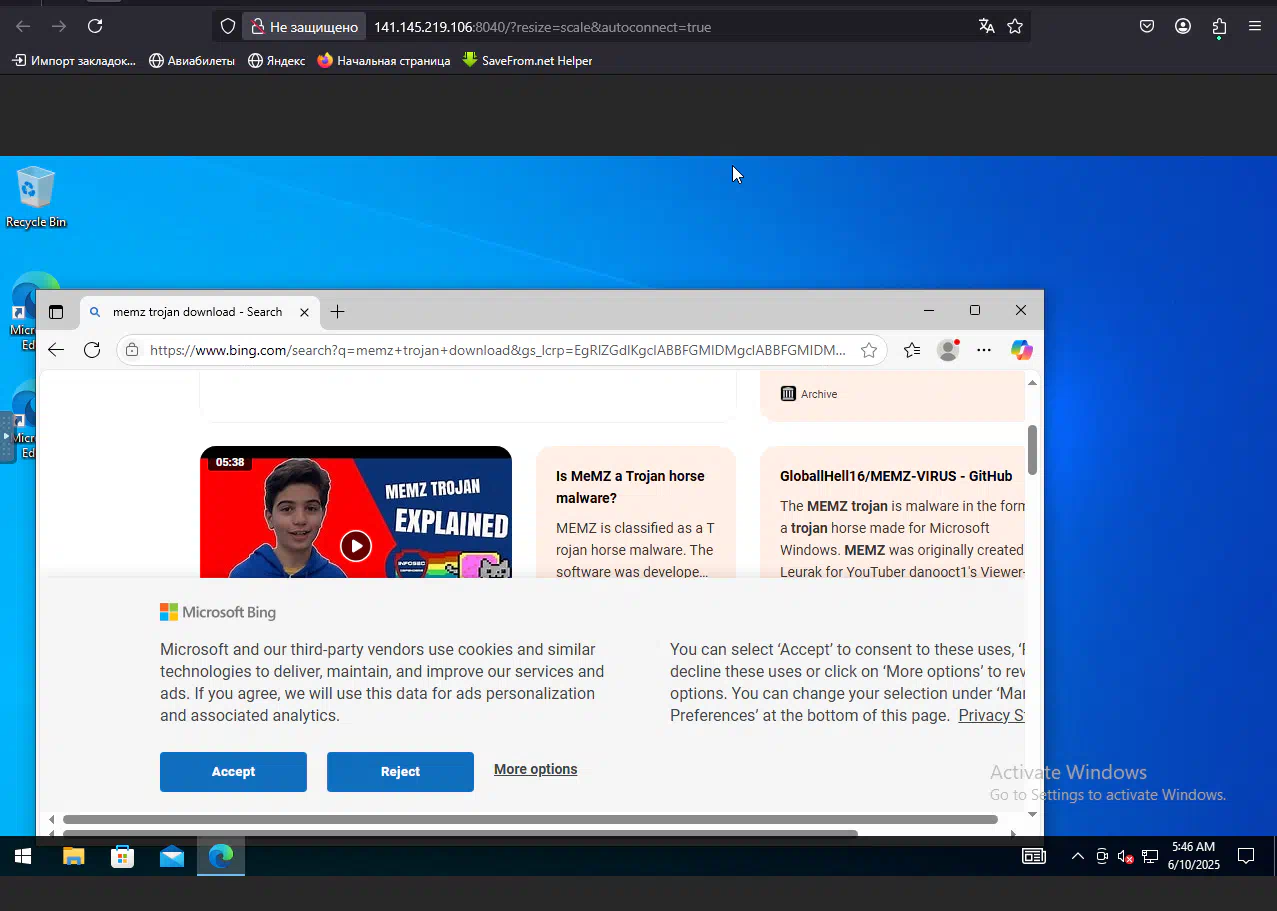1277x911 pixels.
Task: Open Firefox translate page icon
Action: [987, 27]
